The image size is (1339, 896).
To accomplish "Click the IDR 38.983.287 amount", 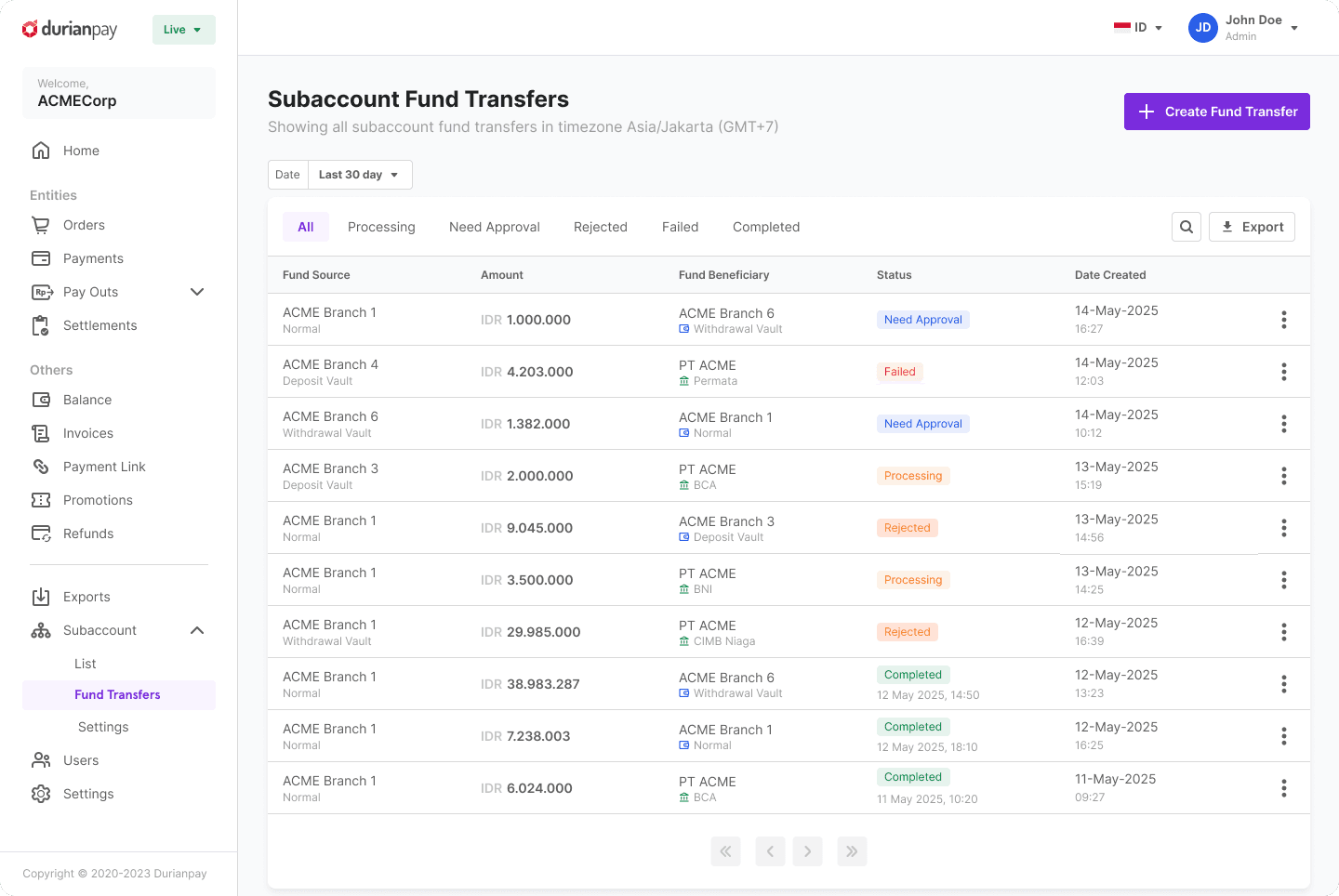I will point(530,684).
